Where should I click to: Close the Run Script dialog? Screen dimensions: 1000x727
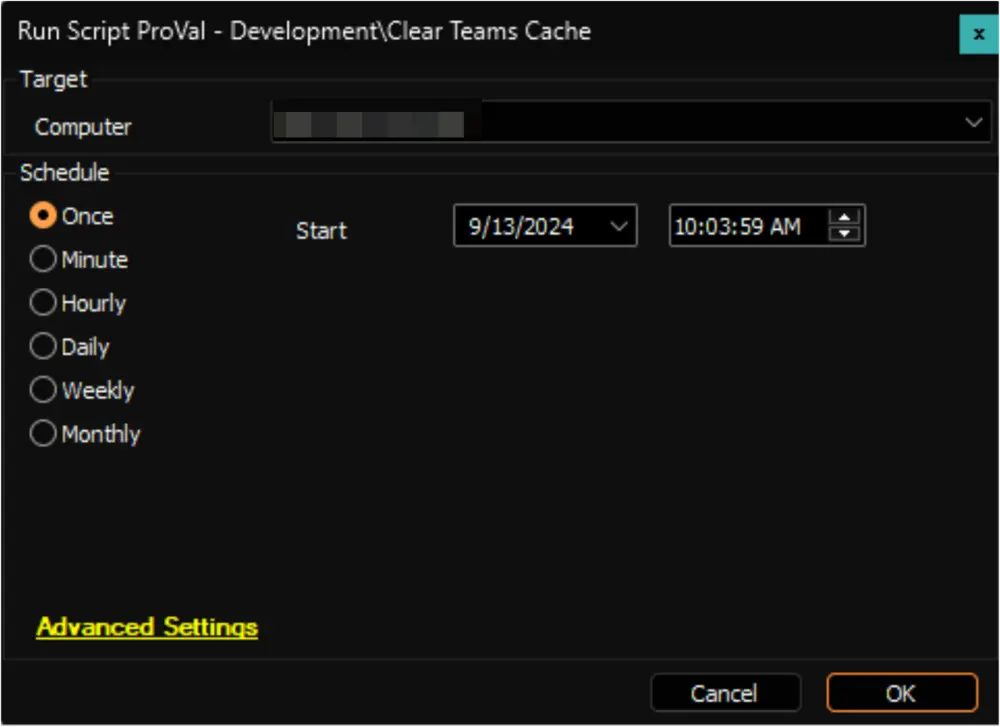coord(979,34)
